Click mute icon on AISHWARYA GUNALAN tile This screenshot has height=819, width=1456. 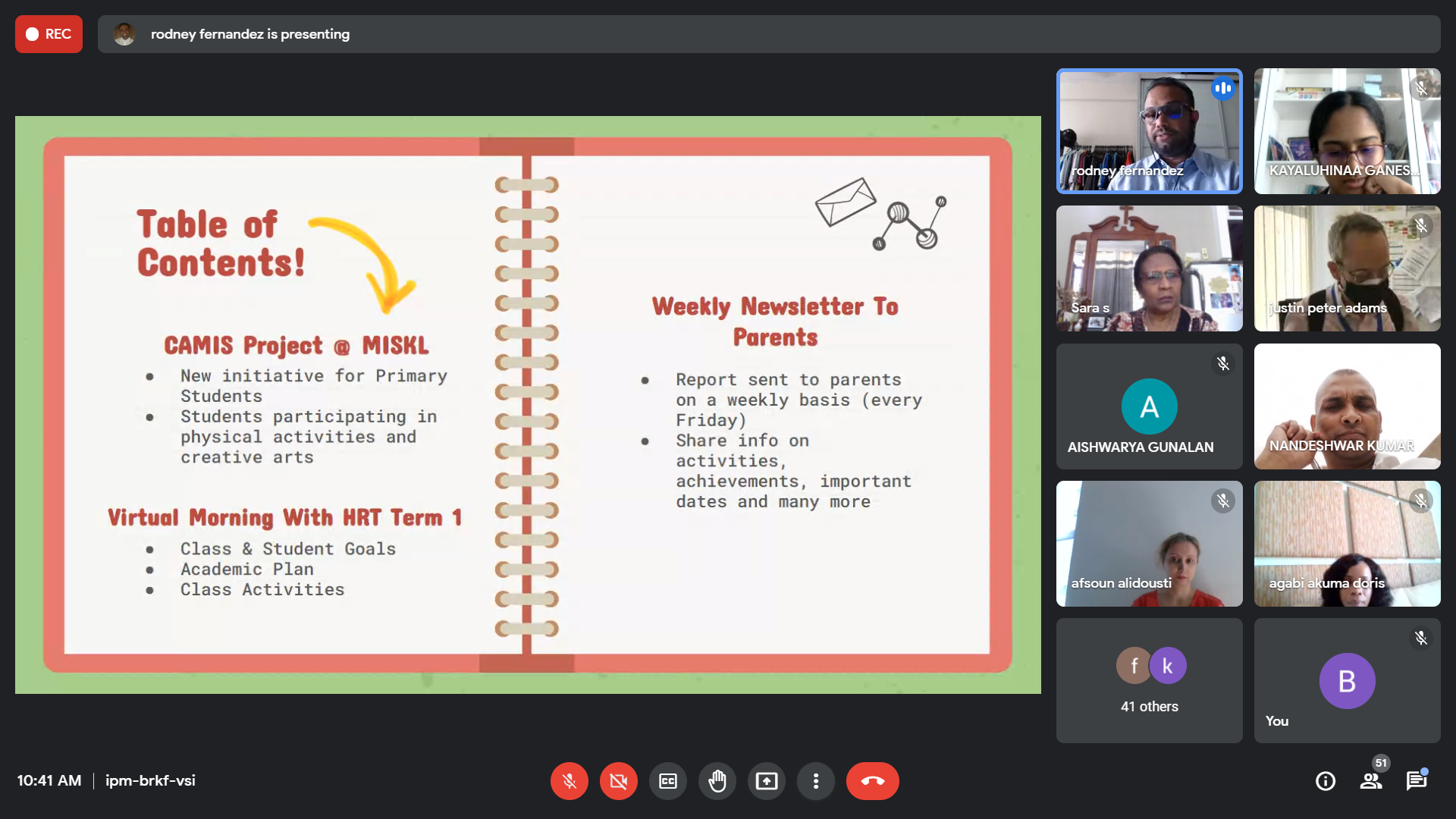pyautogui.click(x=1222, y=364)
